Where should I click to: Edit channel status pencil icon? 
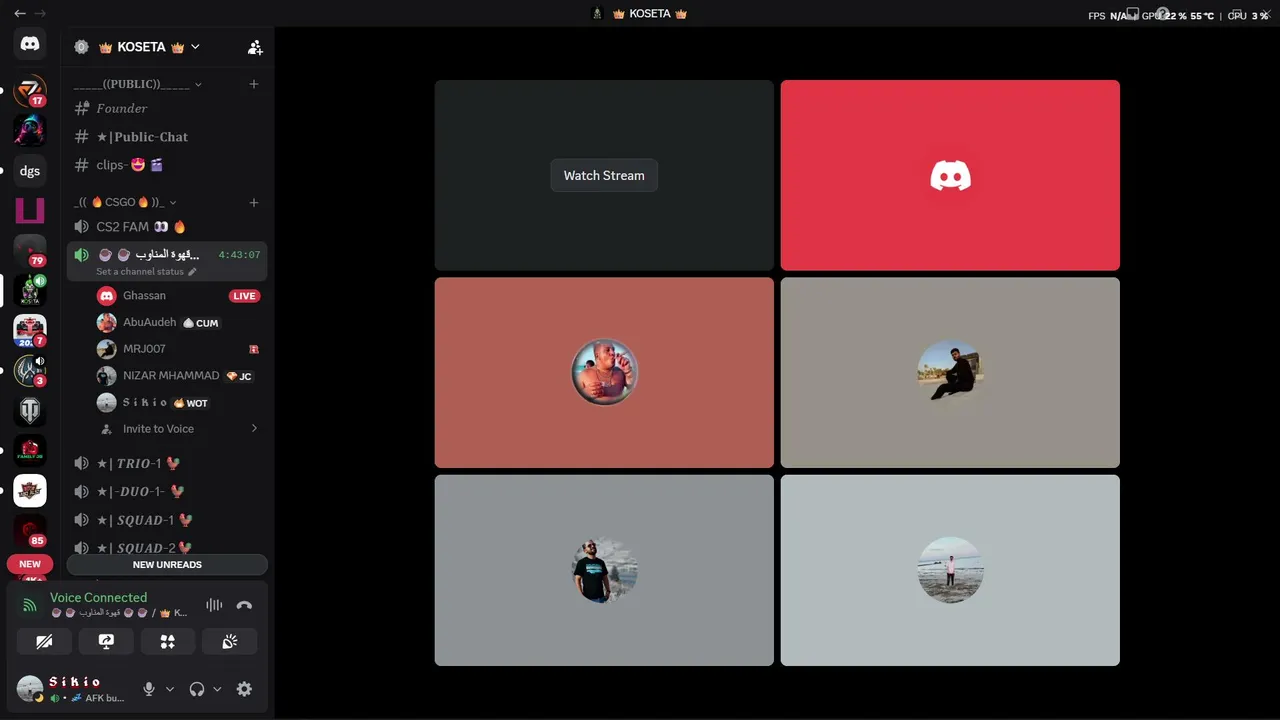(x=193, y=272)
